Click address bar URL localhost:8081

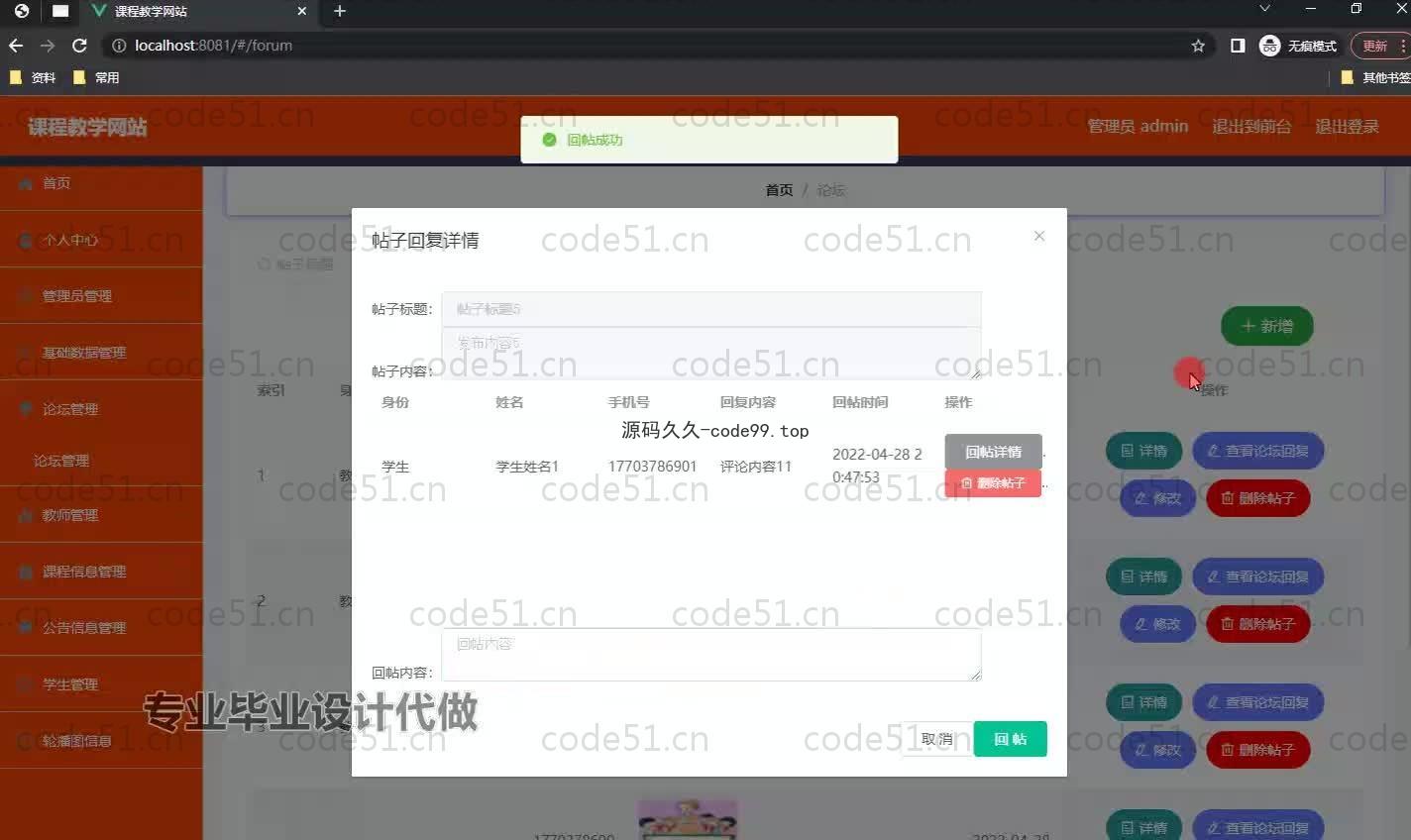click(213, 46)
